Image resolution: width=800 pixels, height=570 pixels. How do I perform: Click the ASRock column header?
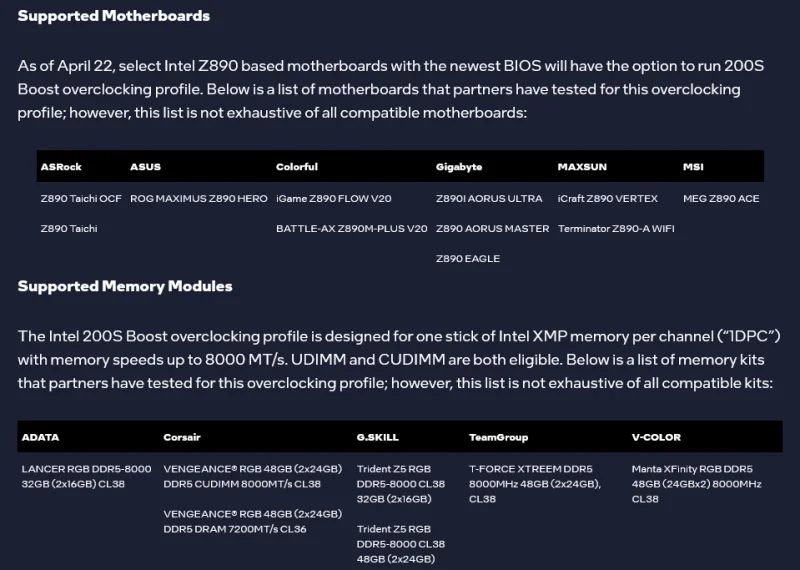[x=61, y=167]
